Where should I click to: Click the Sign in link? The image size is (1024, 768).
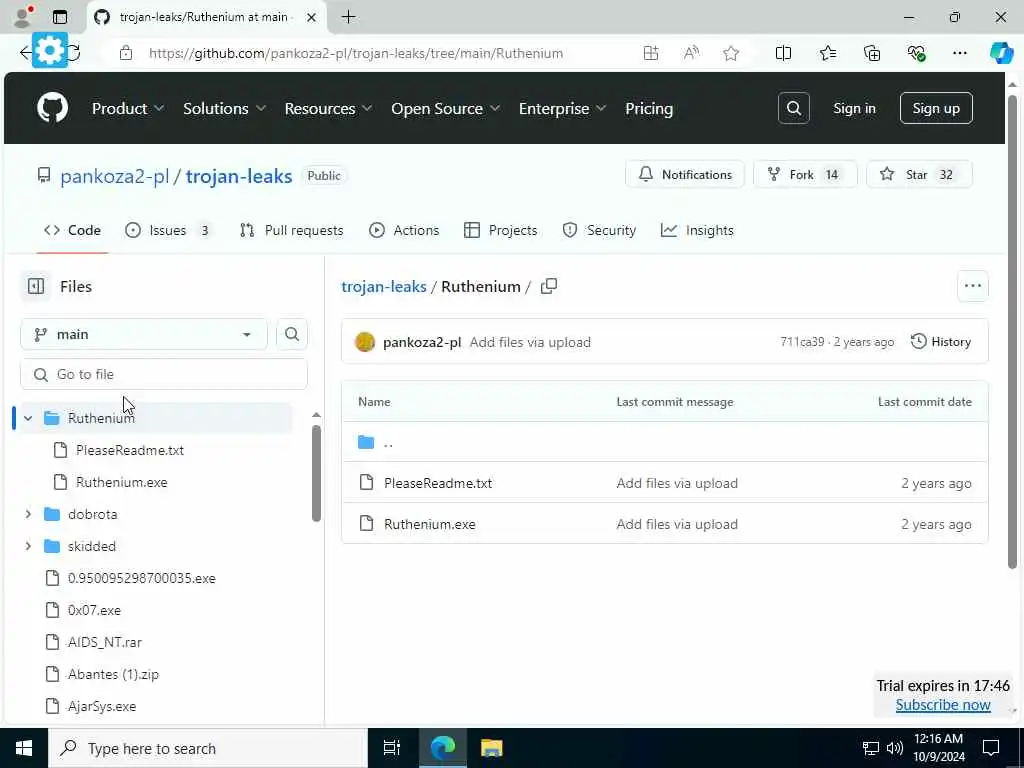[854, 108]
